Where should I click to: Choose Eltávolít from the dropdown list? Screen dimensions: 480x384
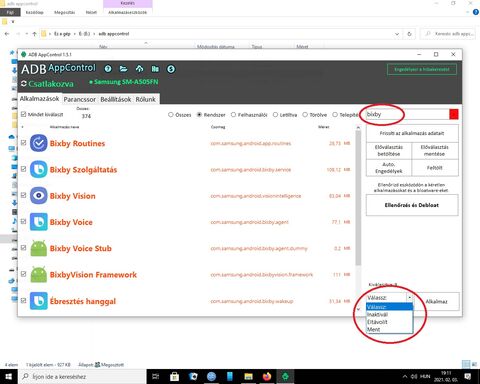coord(389,322)
